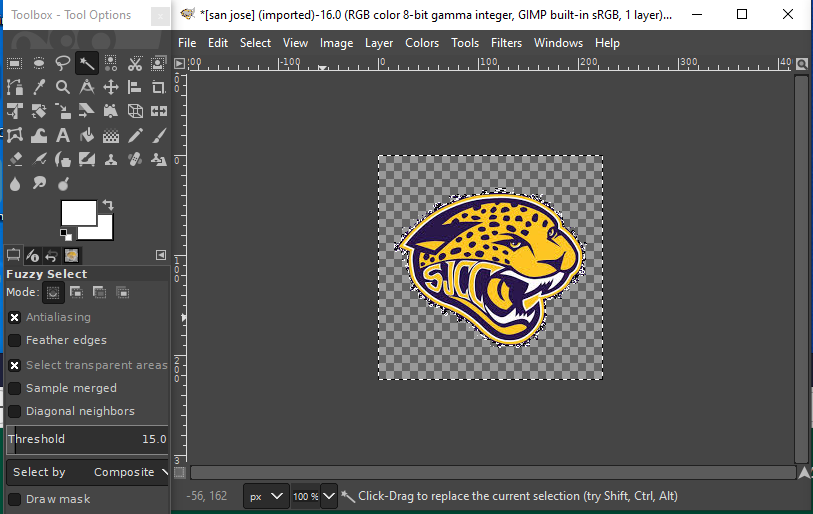Toggle Select transparent areas checkbox
Image resolution: width=813 pixels, height=514 pixels.
(x=15, y=365)
